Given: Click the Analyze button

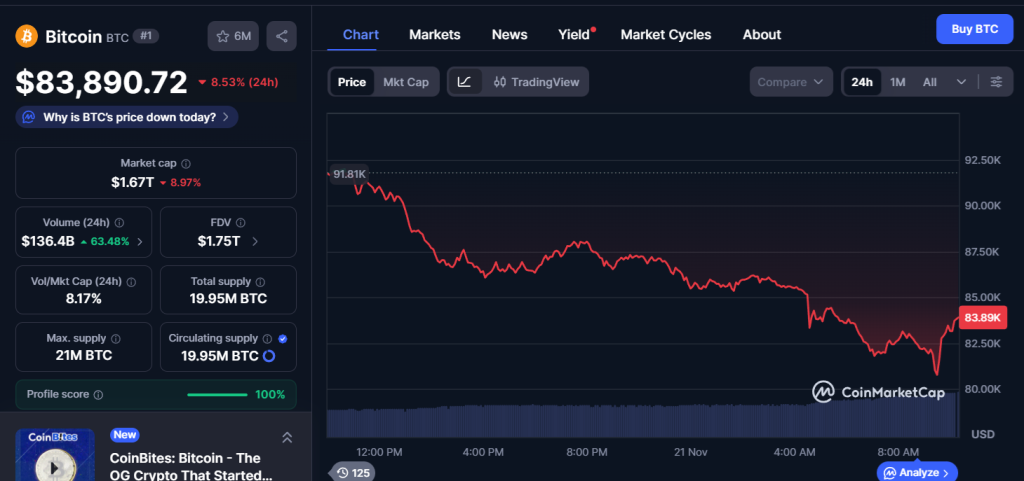Looking at the screenshot, I should click(x=917, y=473).
